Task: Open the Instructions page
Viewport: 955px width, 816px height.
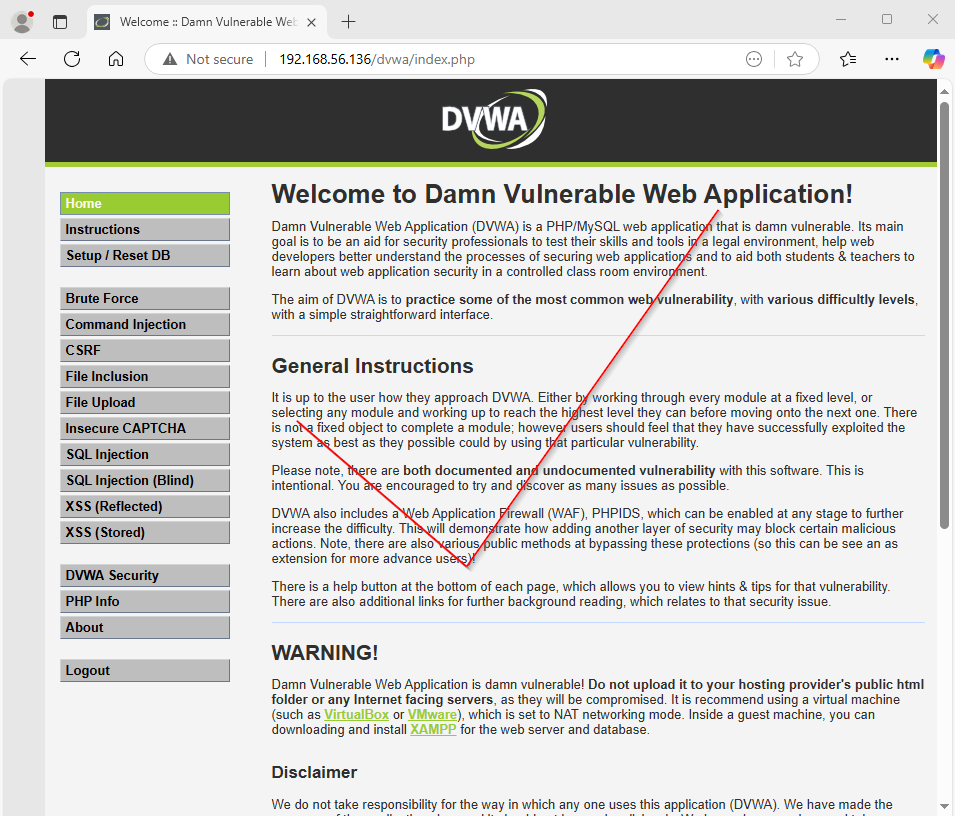Action: tap(145, 230)
